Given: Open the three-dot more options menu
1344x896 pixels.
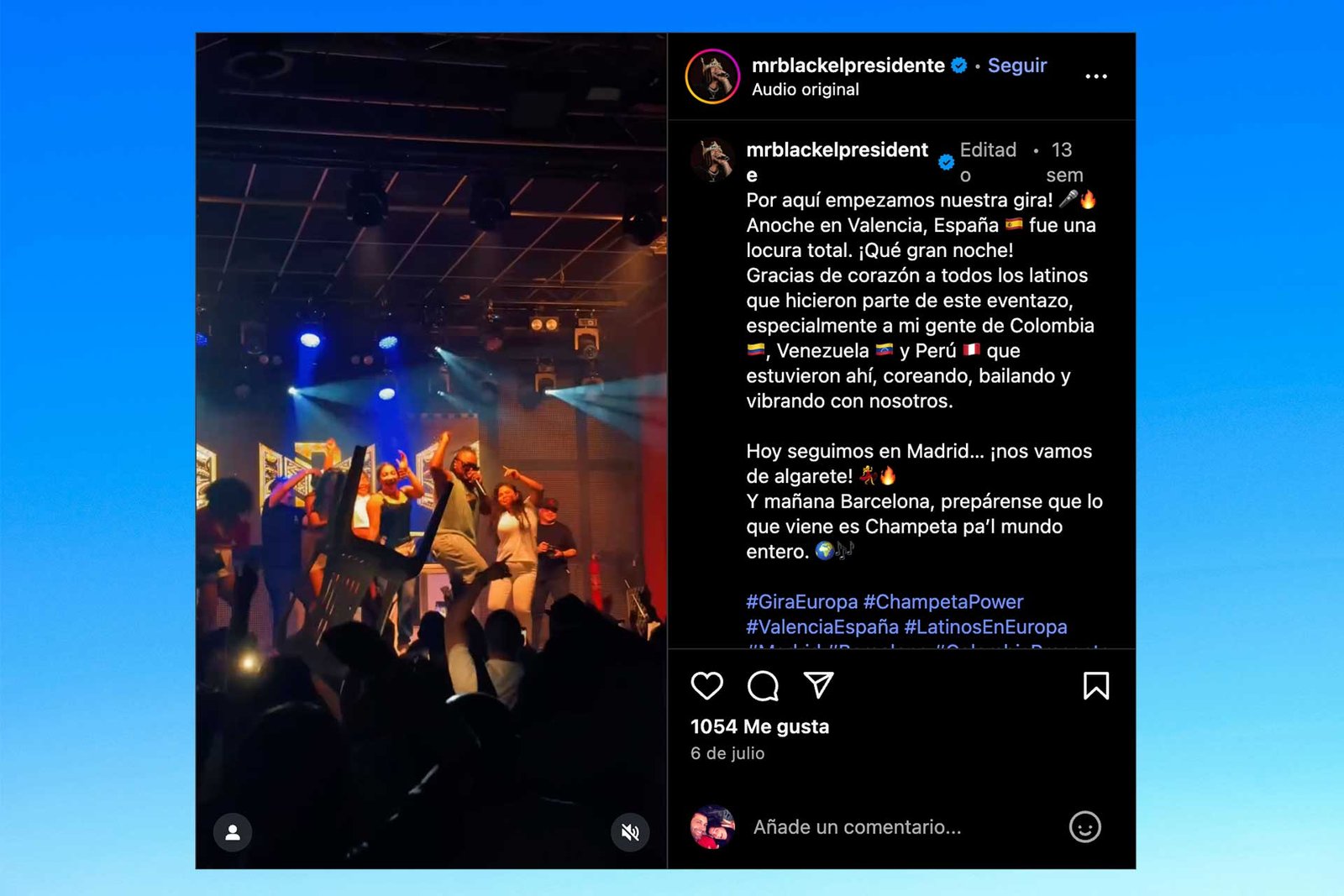Looking at the screenshot, I should [x=1095, y=76].
